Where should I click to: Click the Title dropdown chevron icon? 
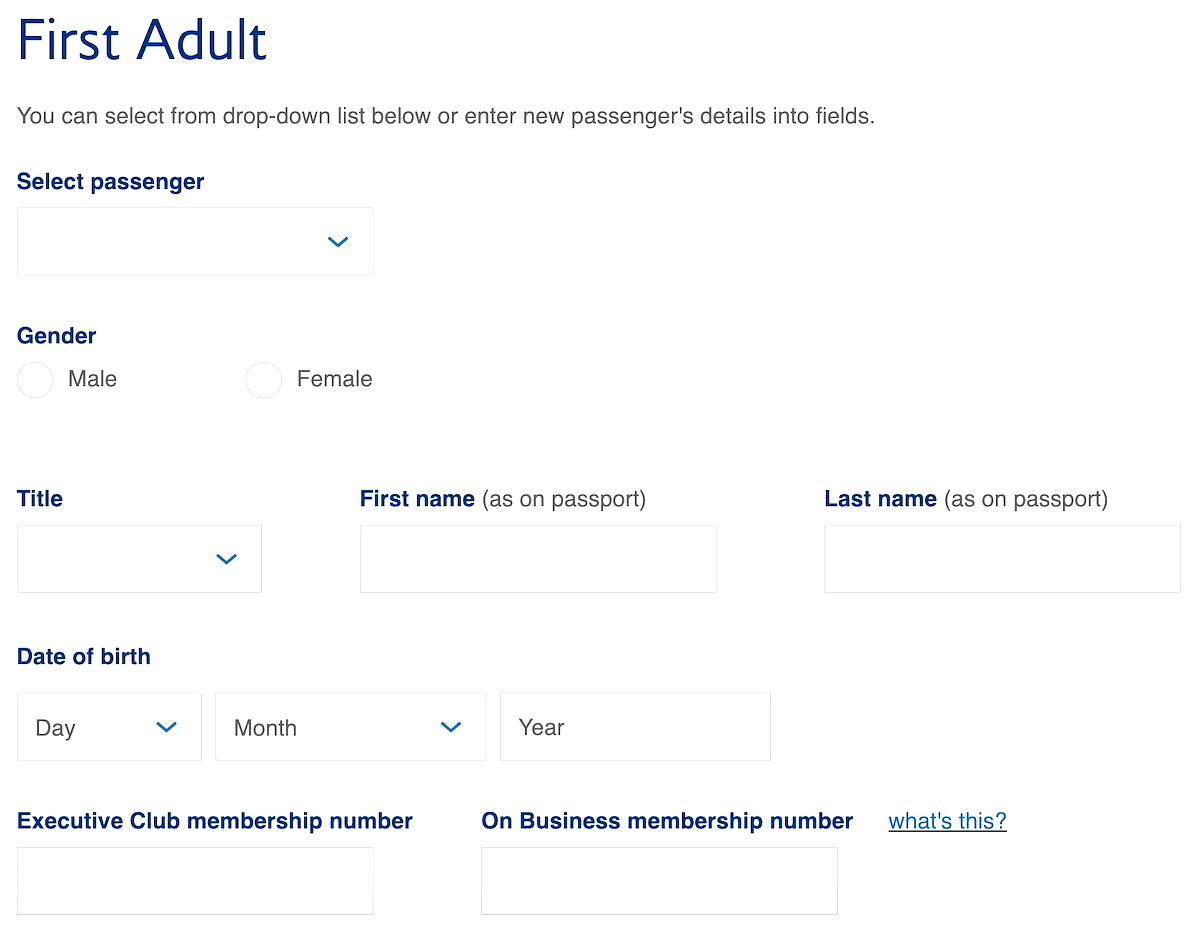click(226, 558)
